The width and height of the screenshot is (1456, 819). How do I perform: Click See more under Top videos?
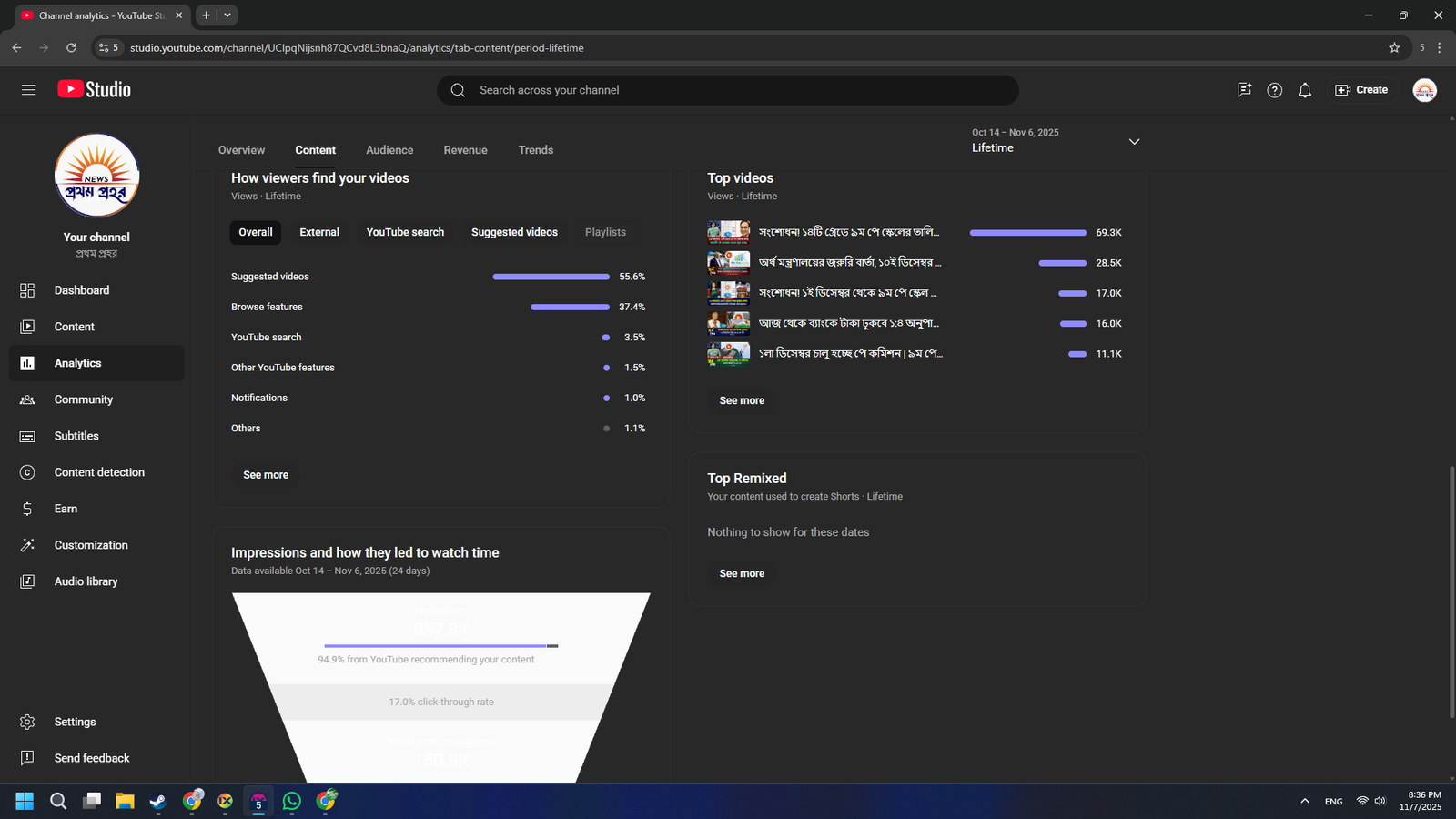point(742,400)
